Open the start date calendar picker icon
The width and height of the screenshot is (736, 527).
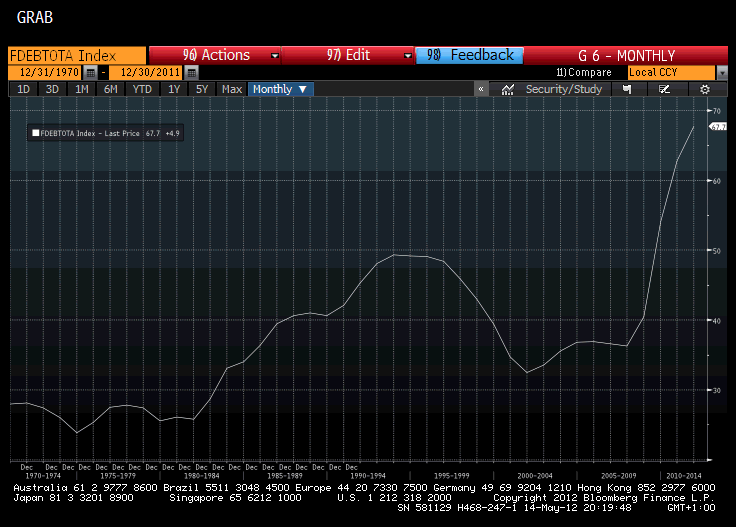pos(91,73)
